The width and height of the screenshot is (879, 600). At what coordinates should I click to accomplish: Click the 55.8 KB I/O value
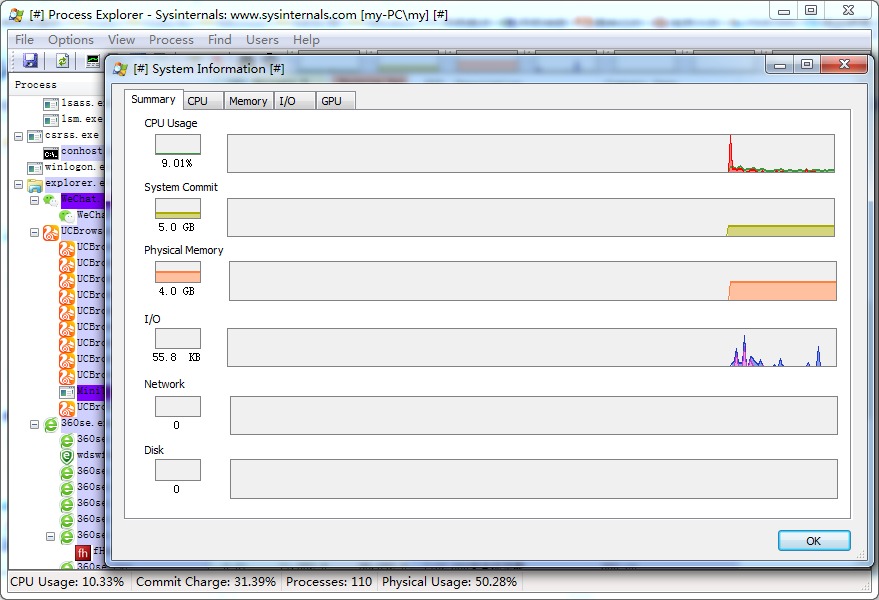(x=176, y=357)
